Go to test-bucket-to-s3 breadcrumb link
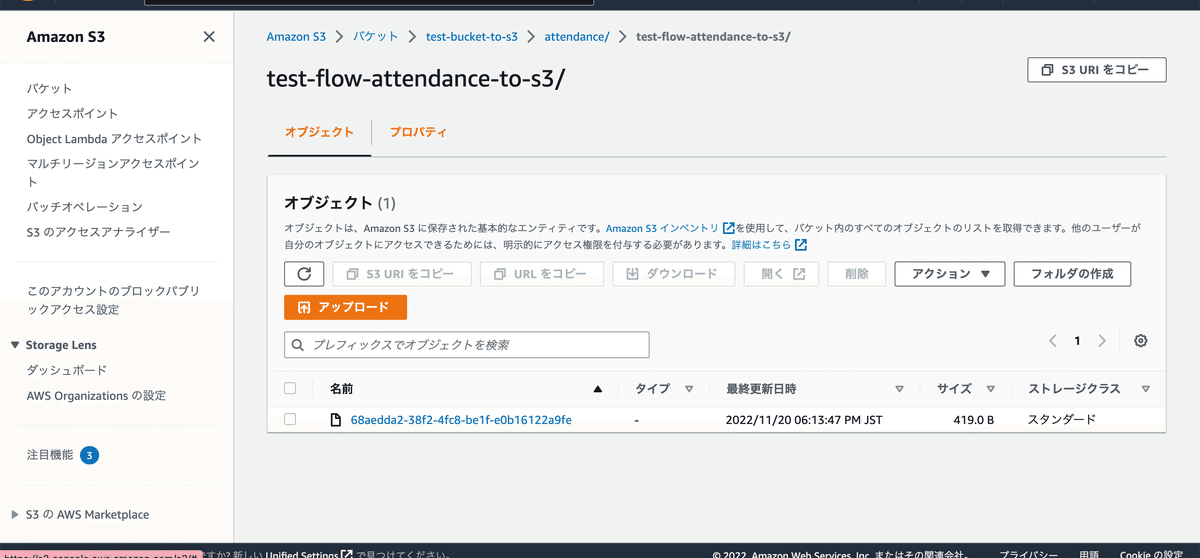Screen dimensions: 1200x558 [x=472, y=37]
